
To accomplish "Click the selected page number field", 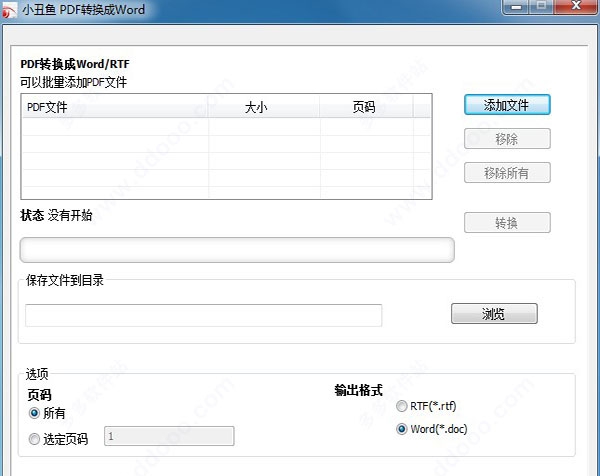I will 169,436.
